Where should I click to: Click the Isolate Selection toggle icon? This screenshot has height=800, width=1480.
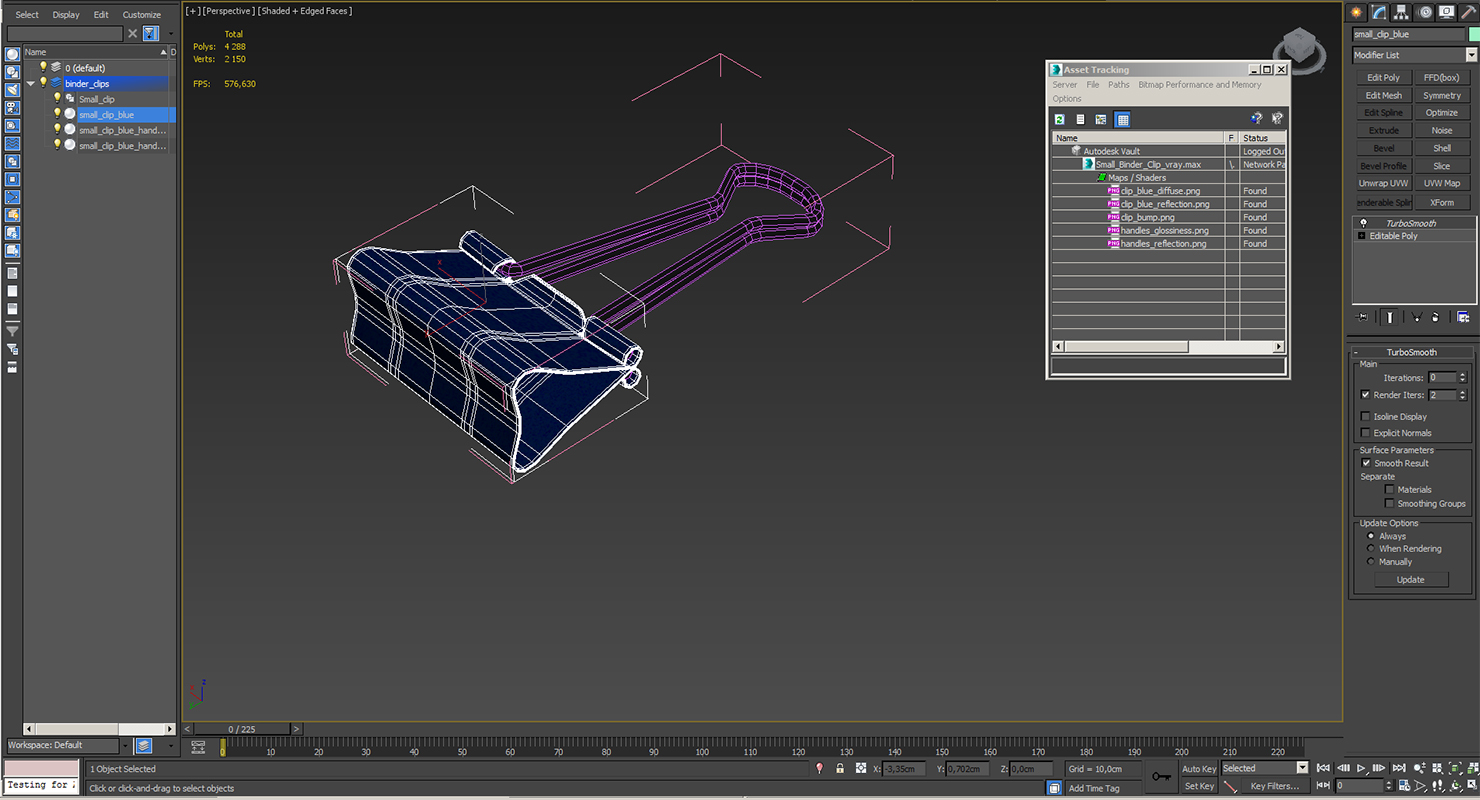819,768
